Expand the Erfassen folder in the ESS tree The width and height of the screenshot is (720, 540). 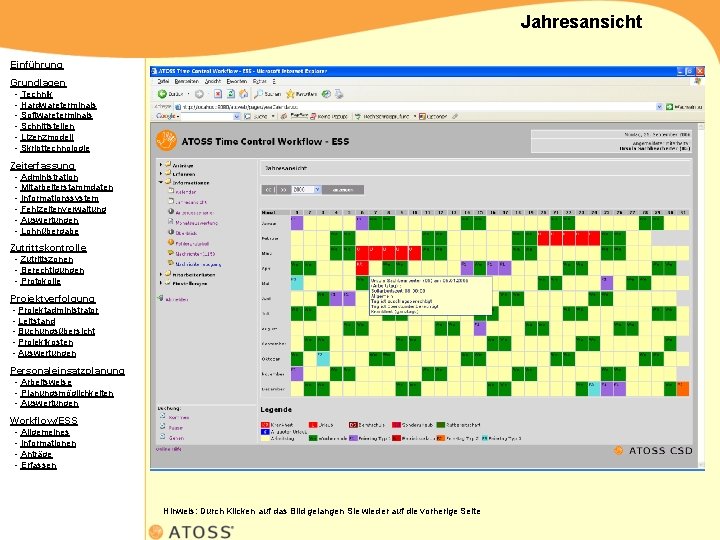pyautogui.click(x=161, y=174)
